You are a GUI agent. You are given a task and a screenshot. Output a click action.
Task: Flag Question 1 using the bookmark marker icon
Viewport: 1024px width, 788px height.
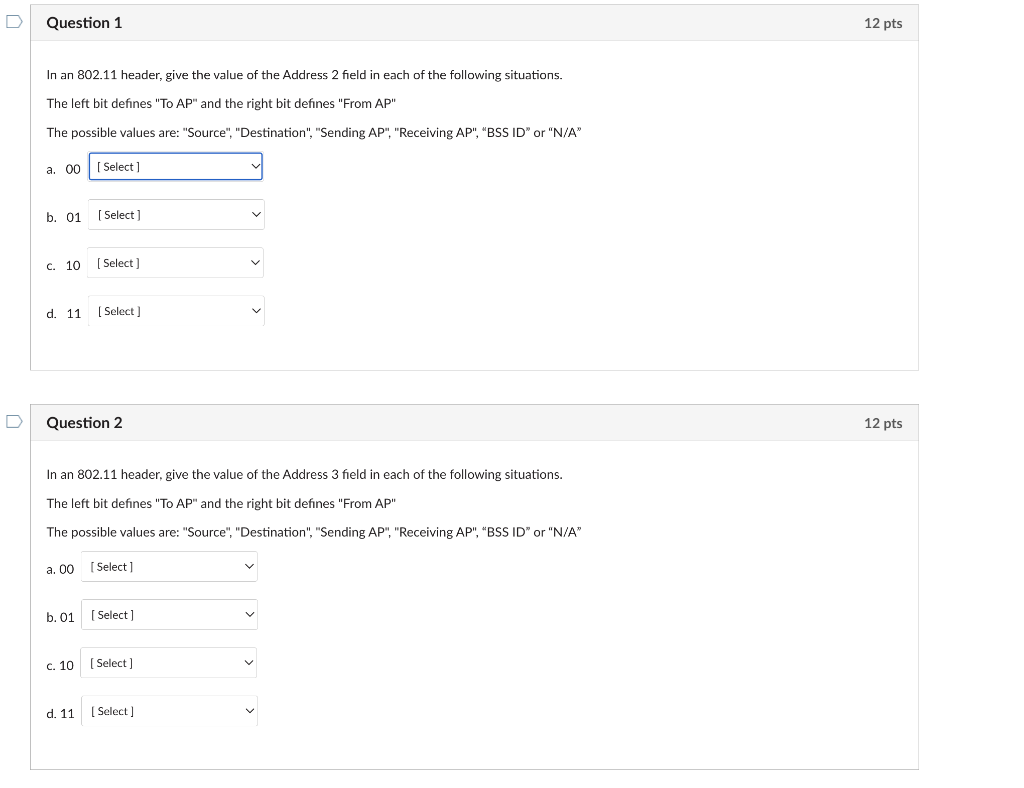pyautogui.click(x=12, y=20)
